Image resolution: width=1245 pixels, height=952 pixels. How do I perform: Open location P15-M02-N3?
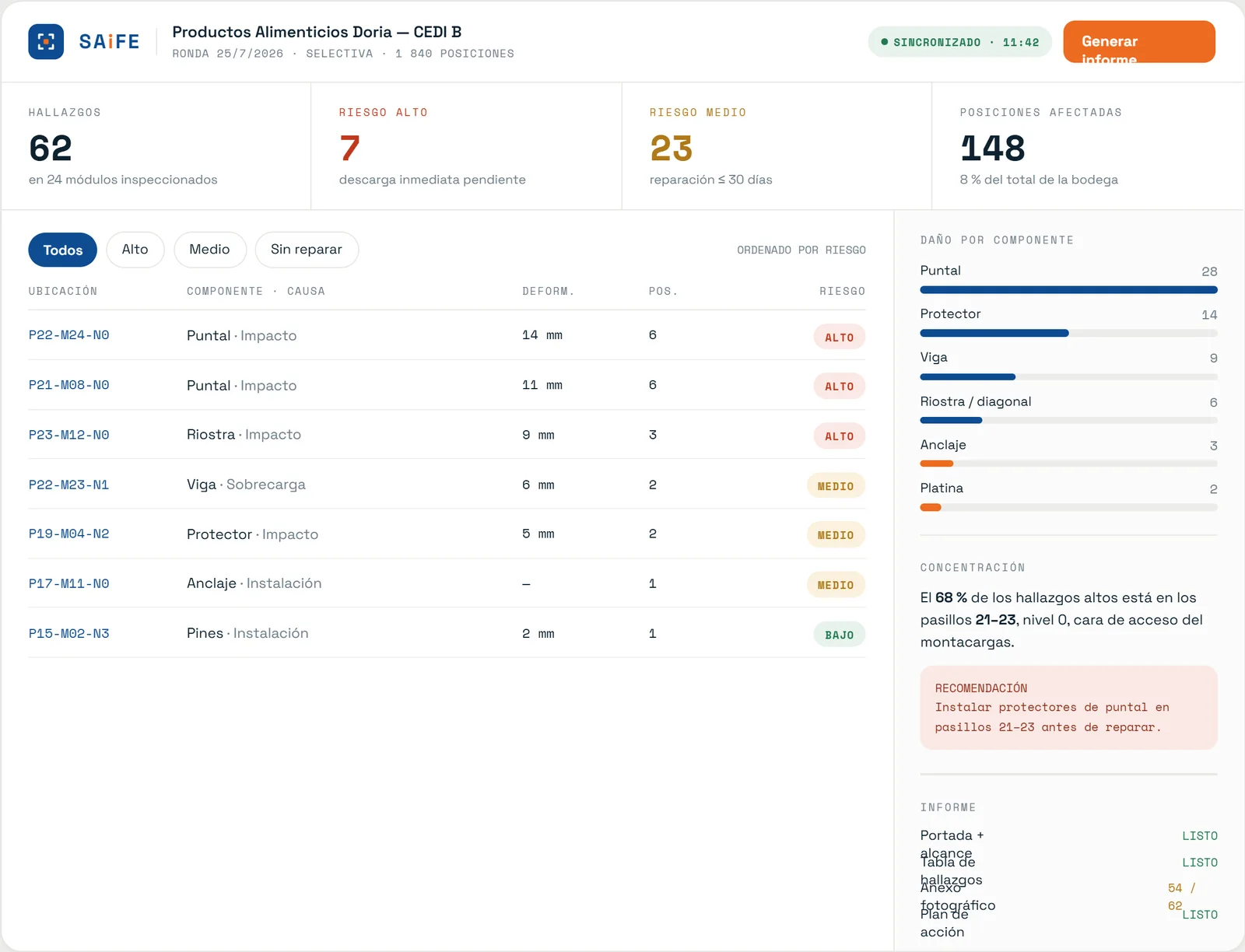tap(69, 633)
